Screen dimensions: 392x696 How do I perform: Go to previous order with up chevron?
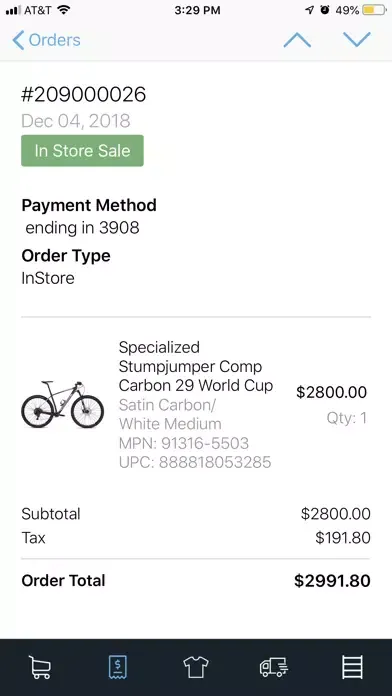click(297, 40)
